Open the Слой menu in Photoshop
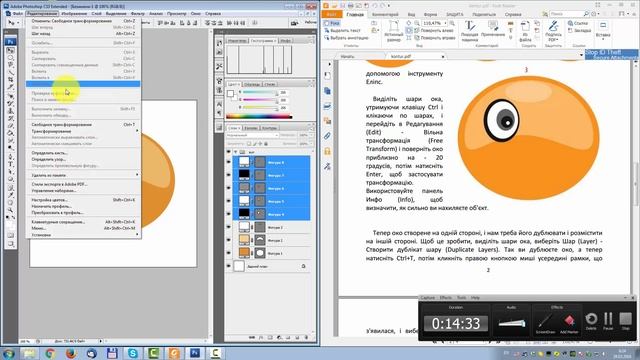The width and height of the screenshot is (640, 360). click(x=96, y=13)
